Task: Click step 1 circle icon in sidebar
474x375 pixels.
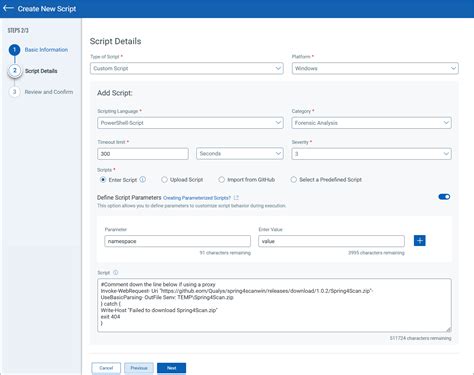Action: click(x=14, y=50)
